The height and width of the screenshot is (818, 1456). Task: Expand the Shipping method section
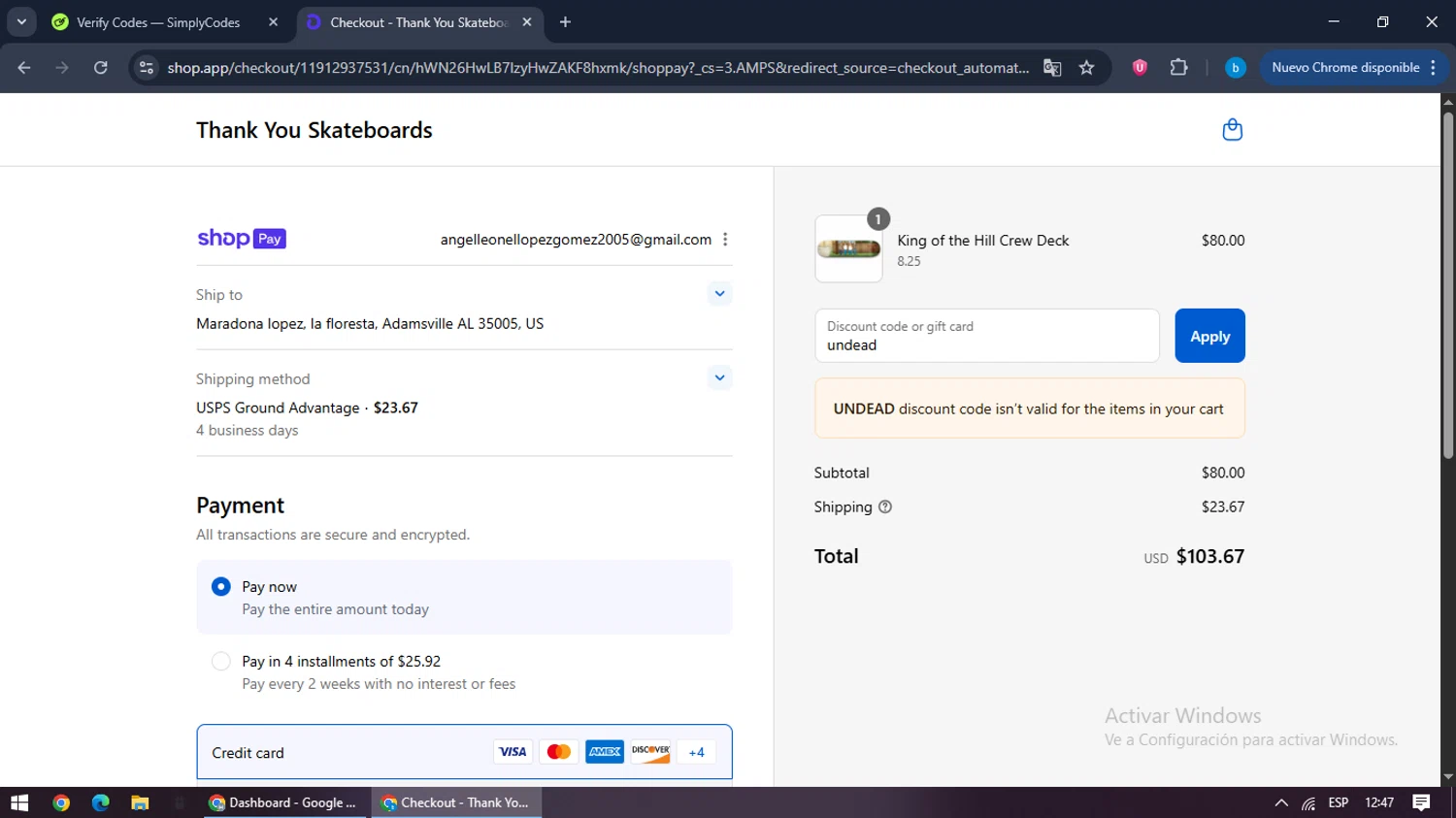[x=719, y=377]
